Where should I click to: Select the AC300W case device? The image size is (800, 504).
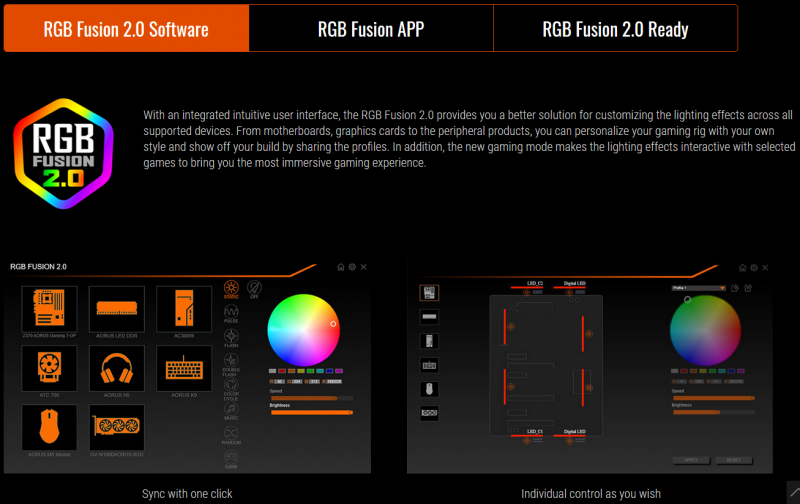click(x=184, y=309)
